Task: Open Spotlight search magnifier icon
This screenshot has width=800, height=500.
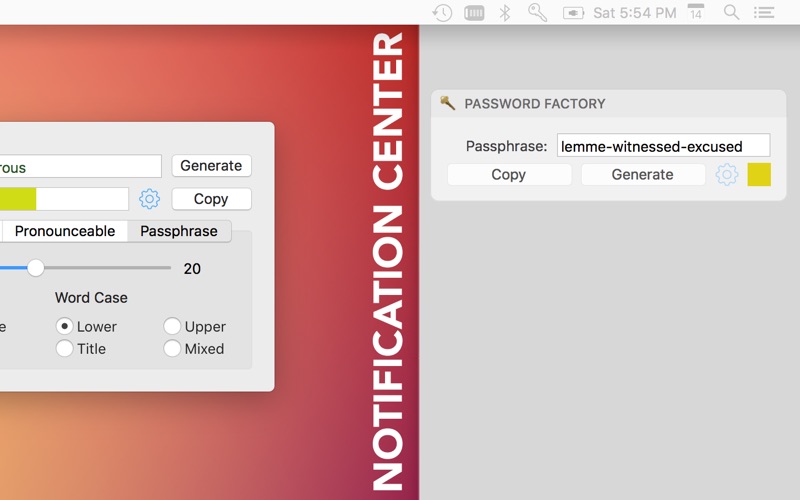Action: coord(732,12)
